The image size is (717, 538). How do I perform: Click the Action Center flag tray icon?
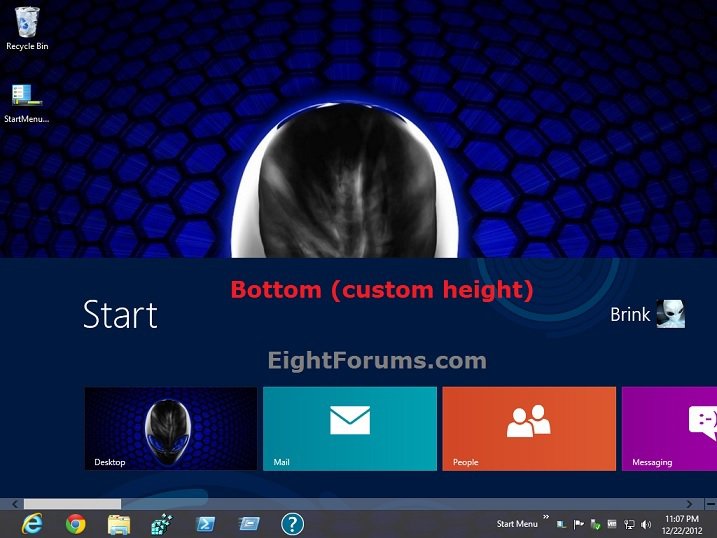pyautogui.click(x=578, y=525)
